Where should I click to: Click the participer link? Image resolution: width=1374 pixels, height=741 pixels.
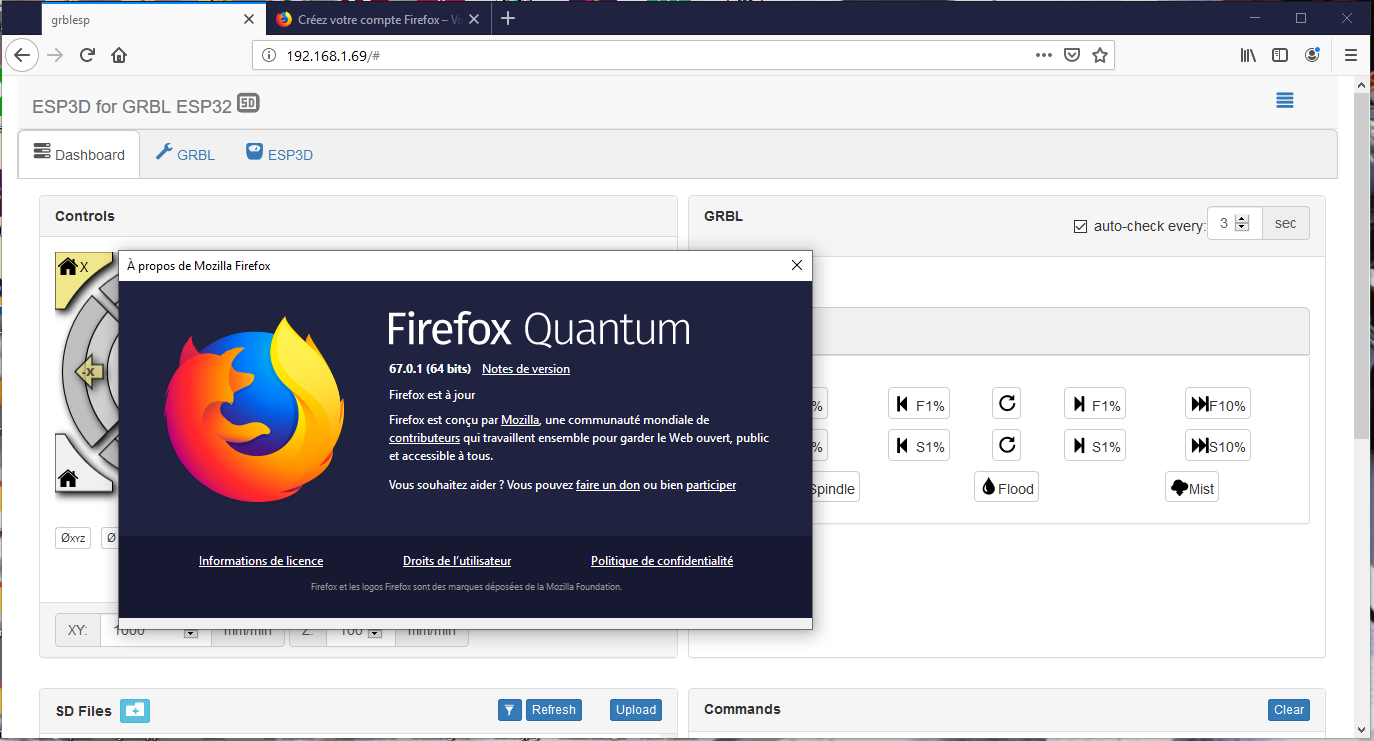click(x=711, y=485)
